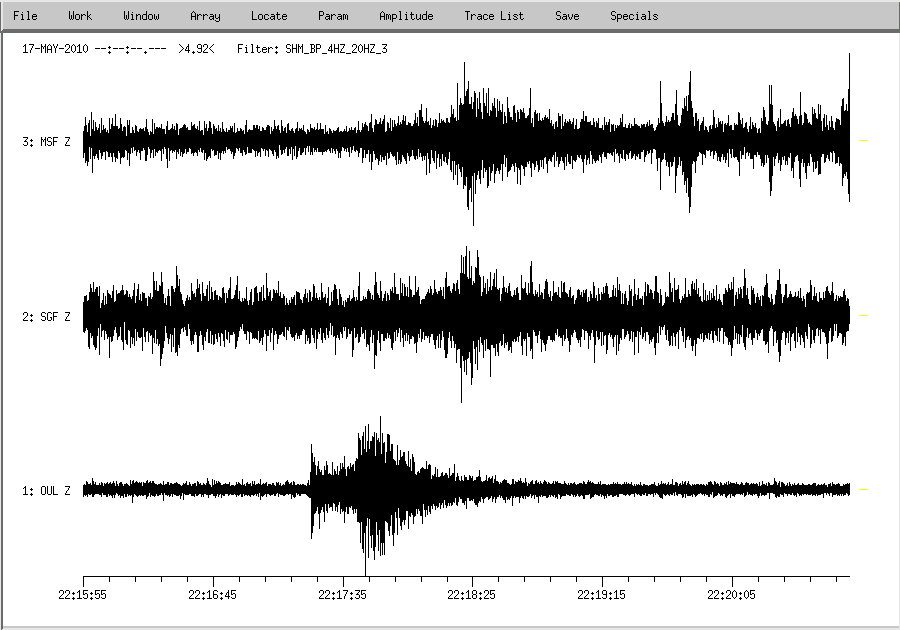Open the File menu
Image resolution: width=900 pixels, height=630 pixels.
coord(25,16)
